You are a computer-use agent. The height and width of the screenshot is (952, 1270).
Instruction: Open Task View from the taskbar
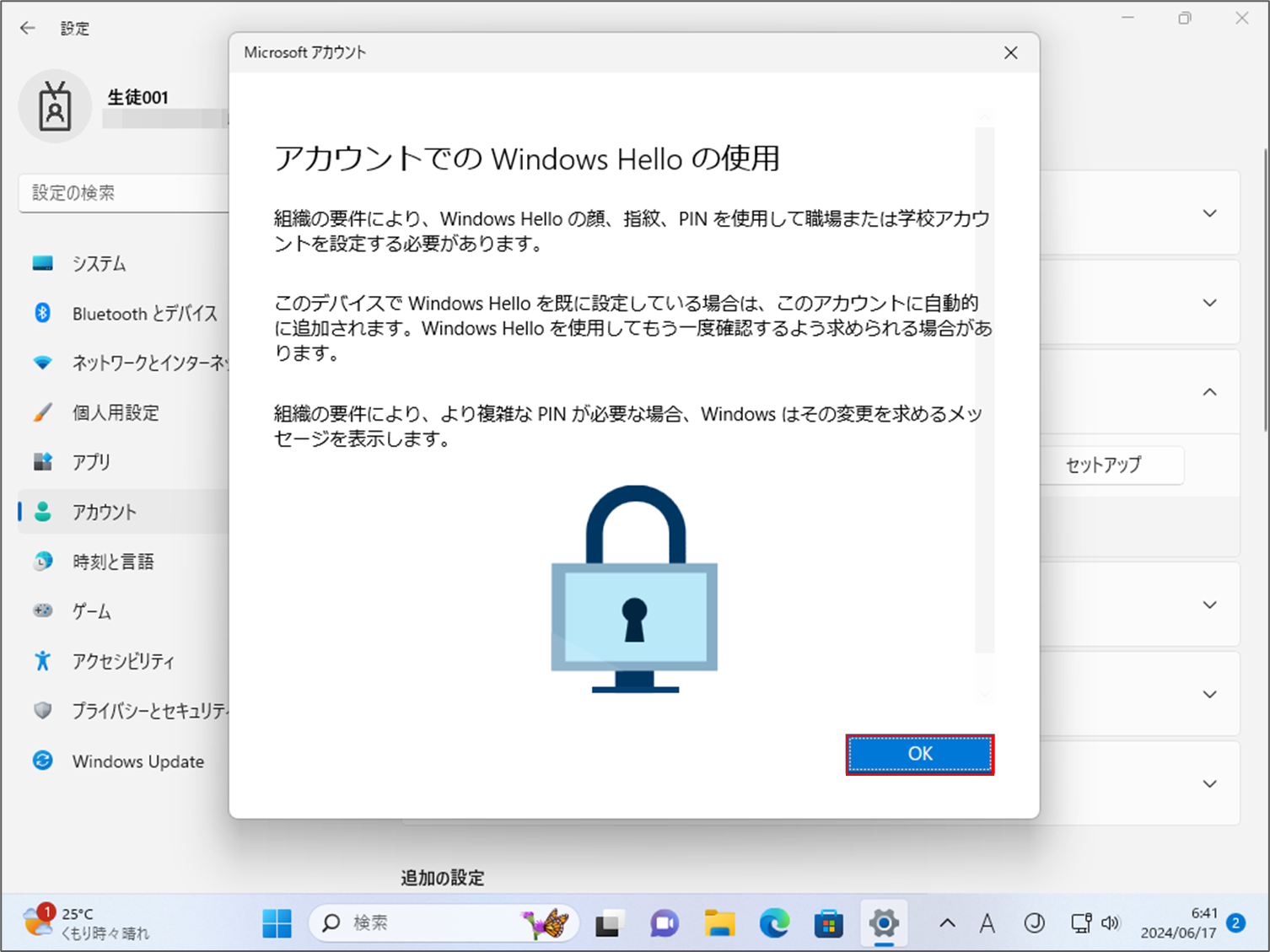pyautogui.click(x=609, y=923)
